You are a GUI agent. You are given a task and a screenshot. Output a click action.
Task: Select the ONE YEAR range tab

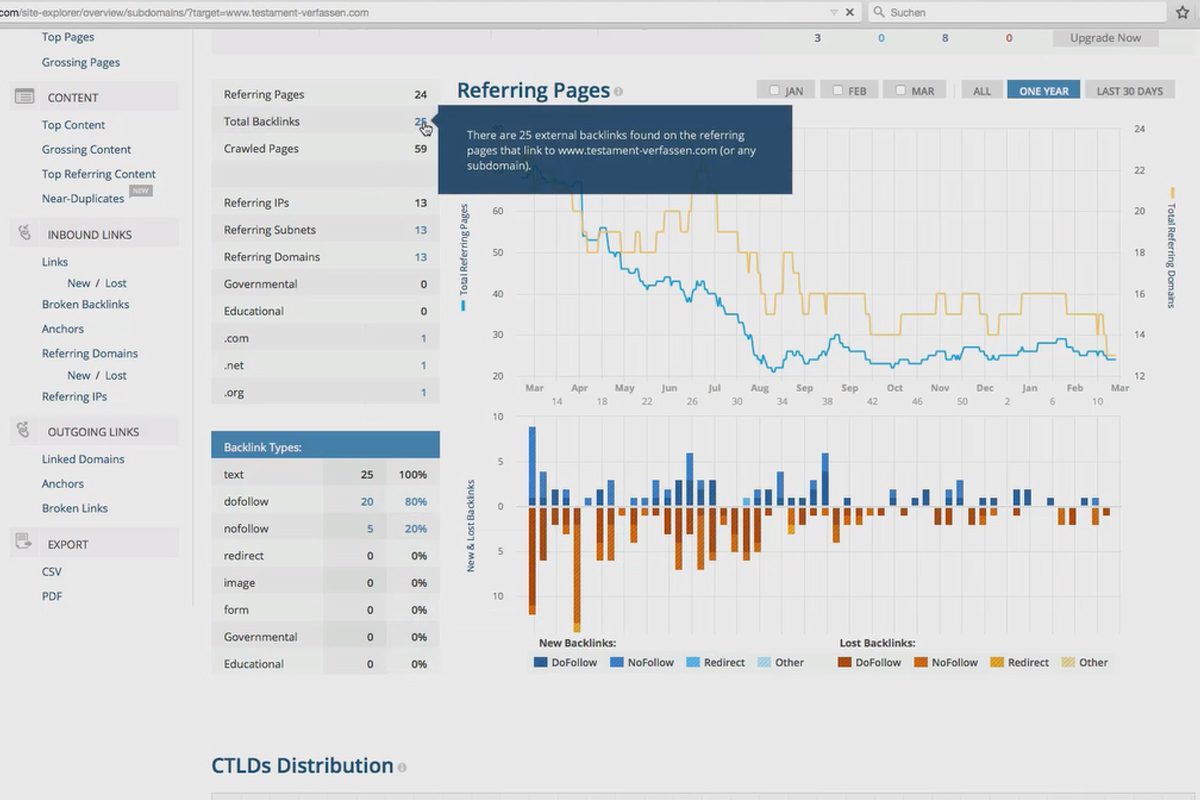(x=1044, y=91)
